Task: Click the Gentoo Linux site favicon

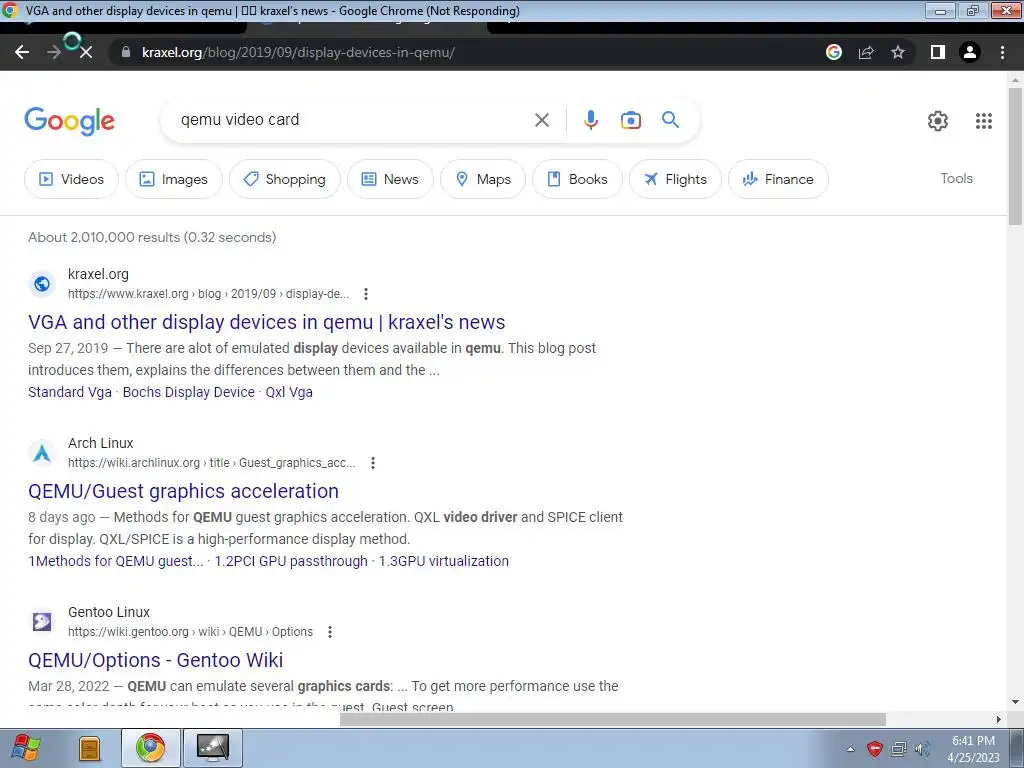Action: pos(42,622)
